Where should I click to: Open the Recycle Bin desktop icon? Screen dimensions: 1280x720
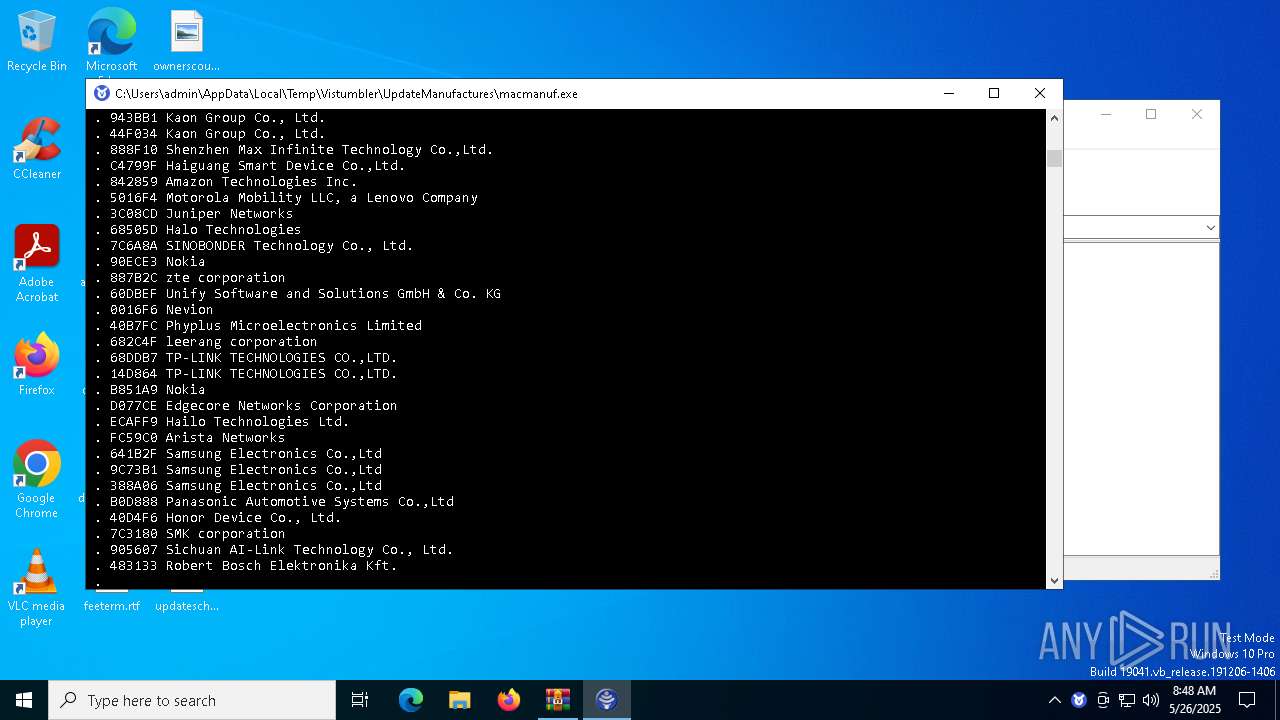pos(37,42)
